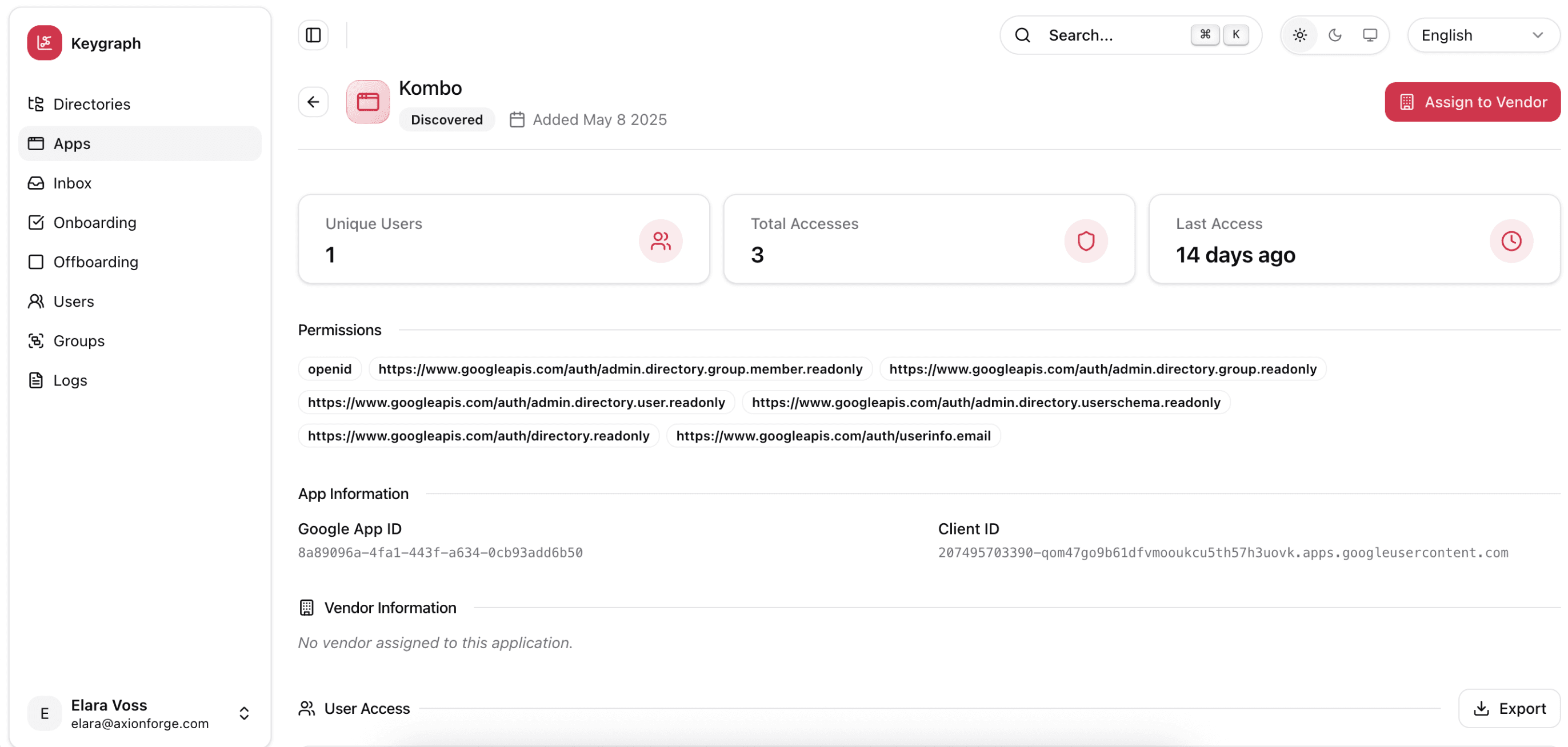Click the Total Accesses shield icon
Viewport: 1568px width, 747px height.
point(1085,241)
